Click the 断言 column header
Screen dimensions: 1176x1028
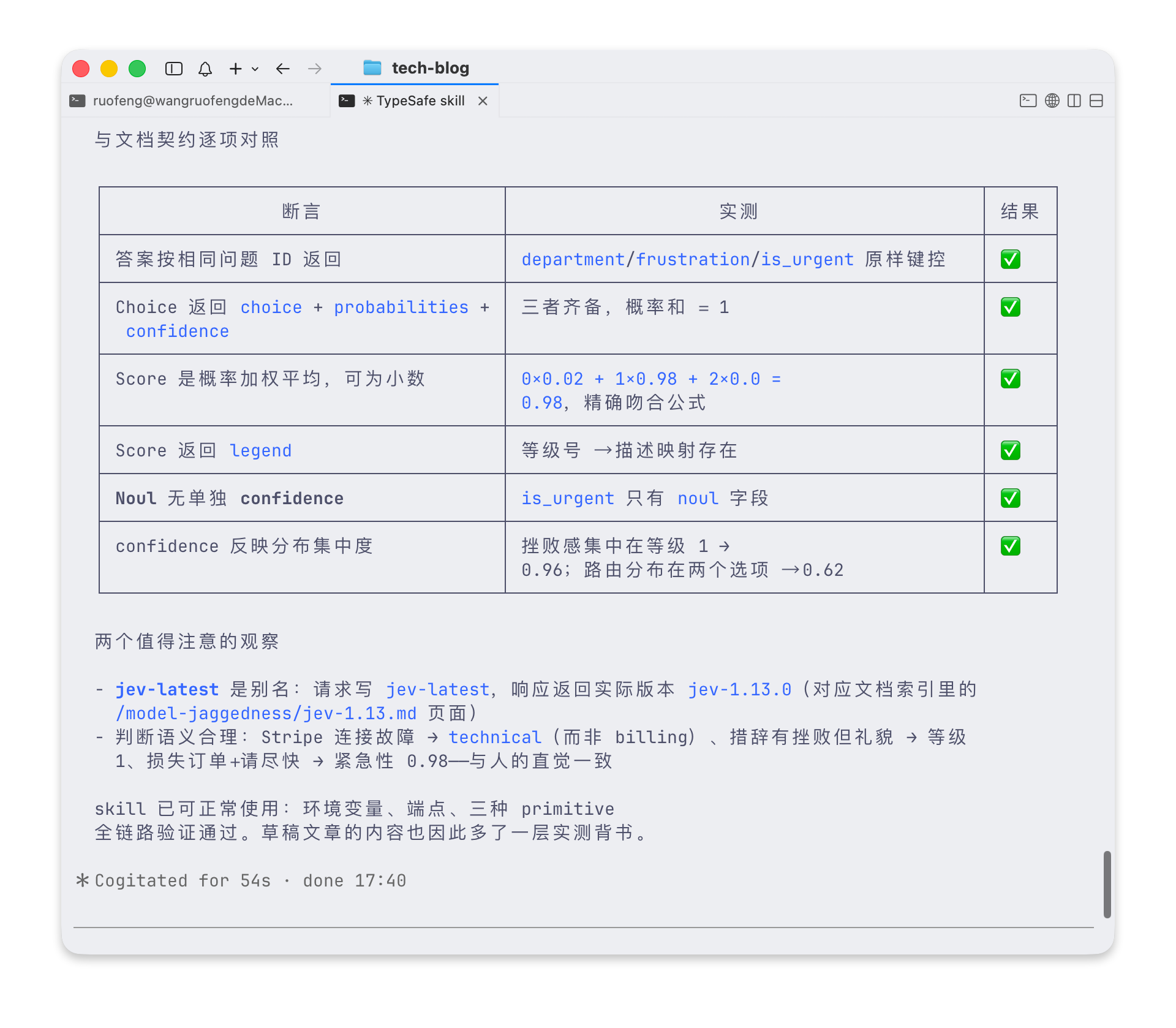(x=301, y=211)
